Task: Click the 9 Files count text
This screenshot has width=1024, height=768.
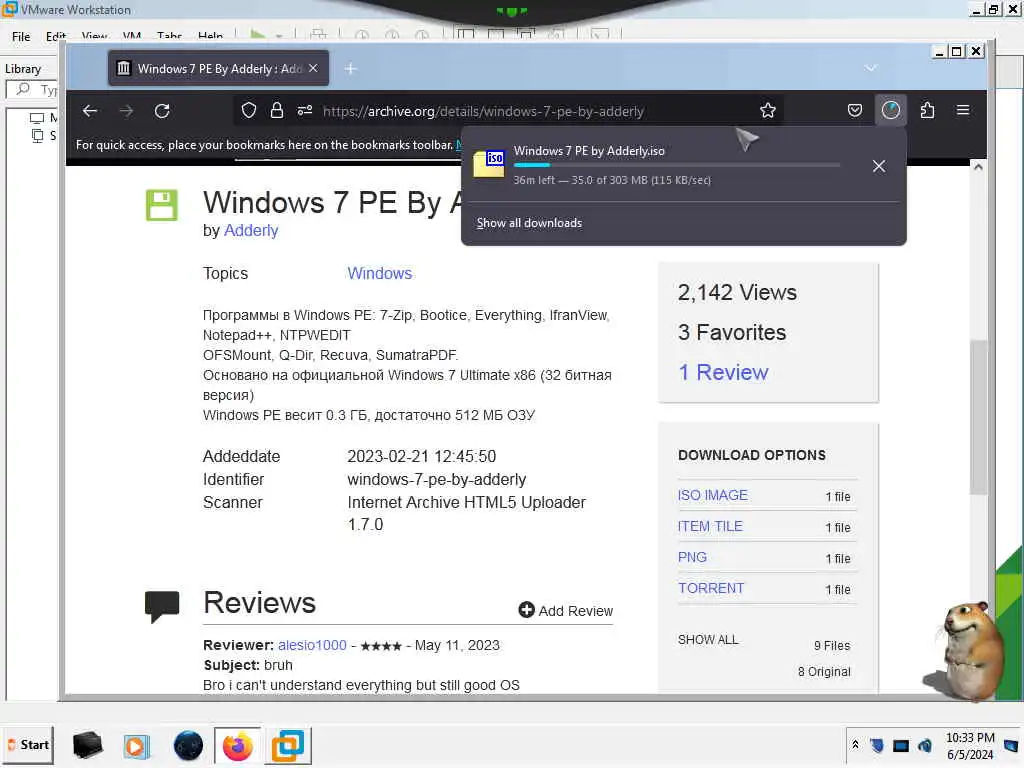Action: 832,646
